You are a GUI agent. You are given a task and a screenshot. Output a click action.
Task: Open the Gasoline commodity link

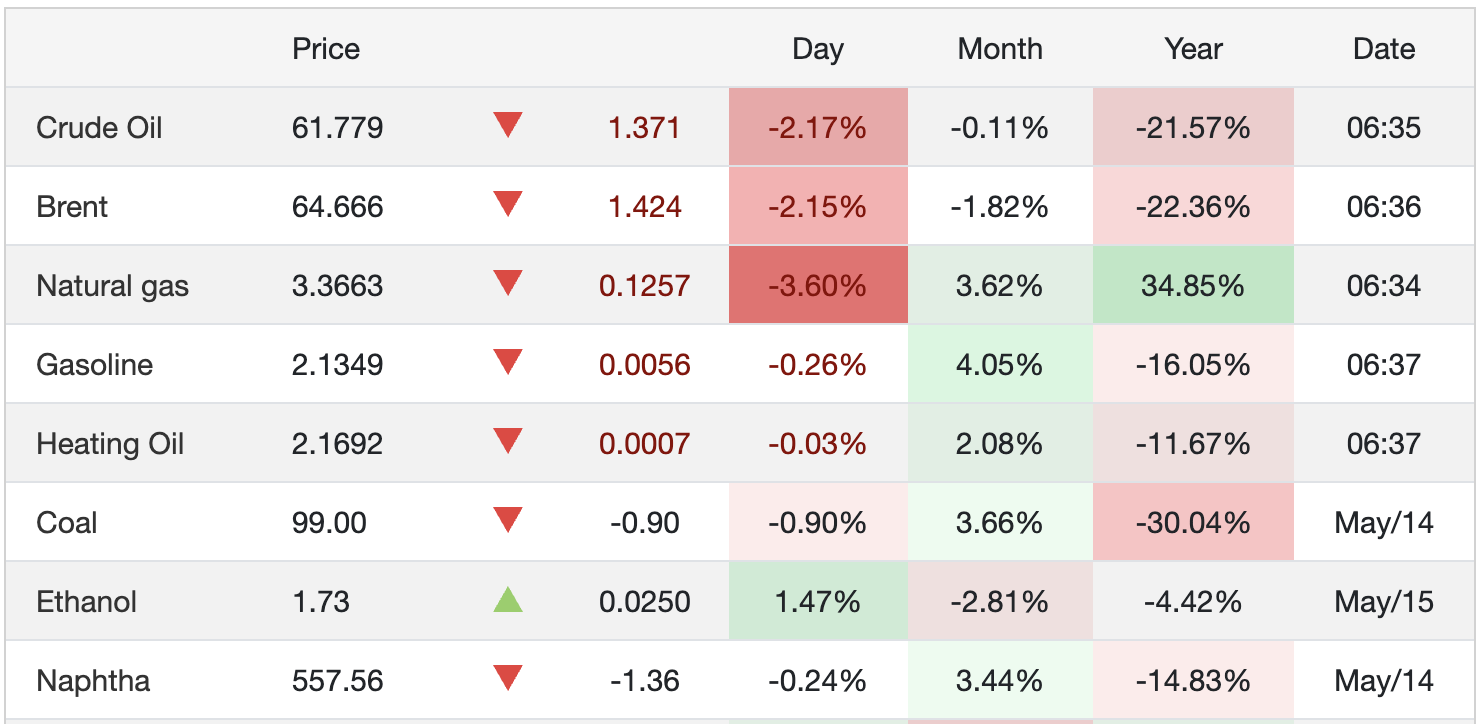[94, 365]
